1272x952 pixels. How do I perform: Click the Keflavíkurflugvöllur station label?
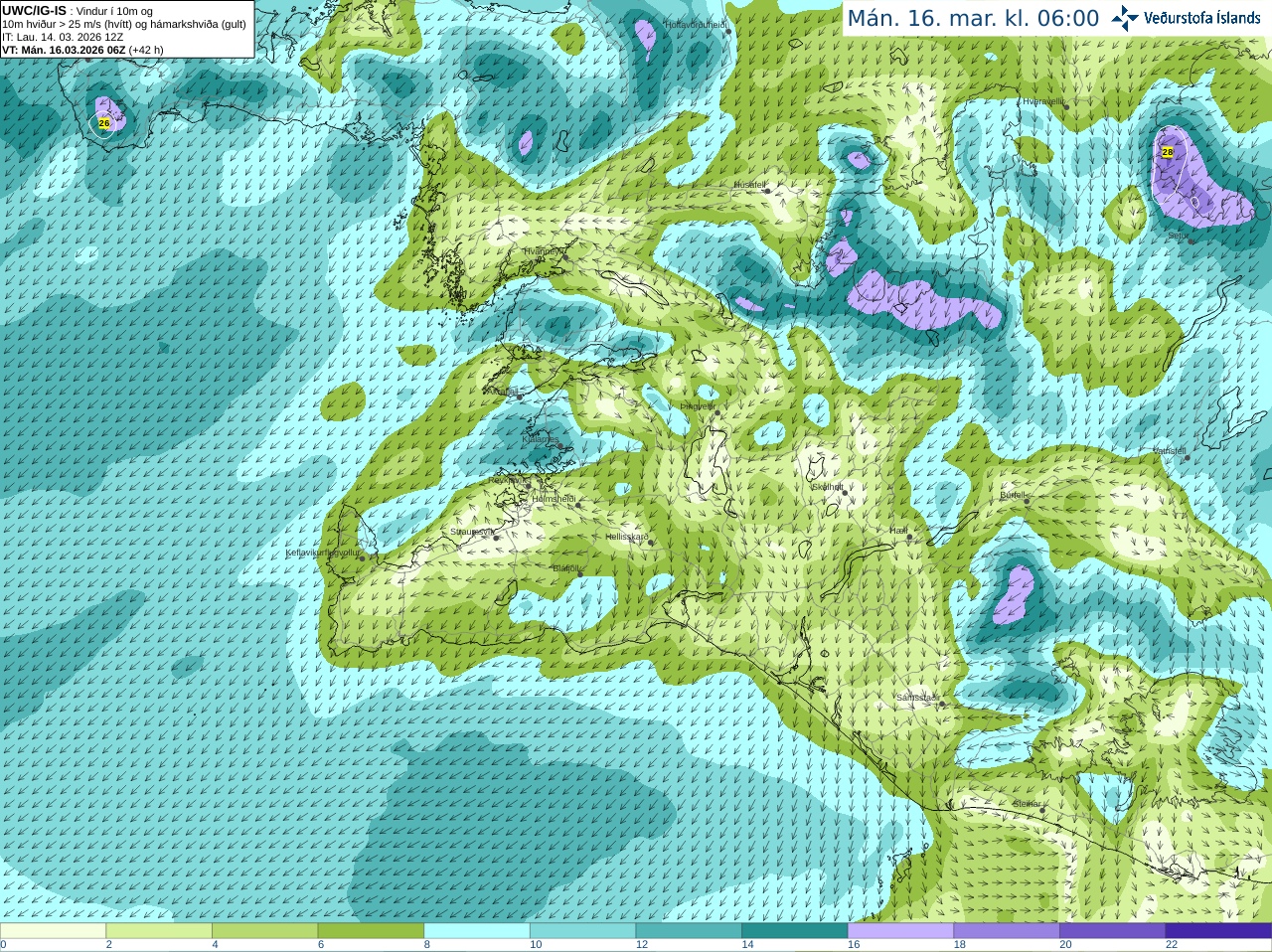click(323, 553)
